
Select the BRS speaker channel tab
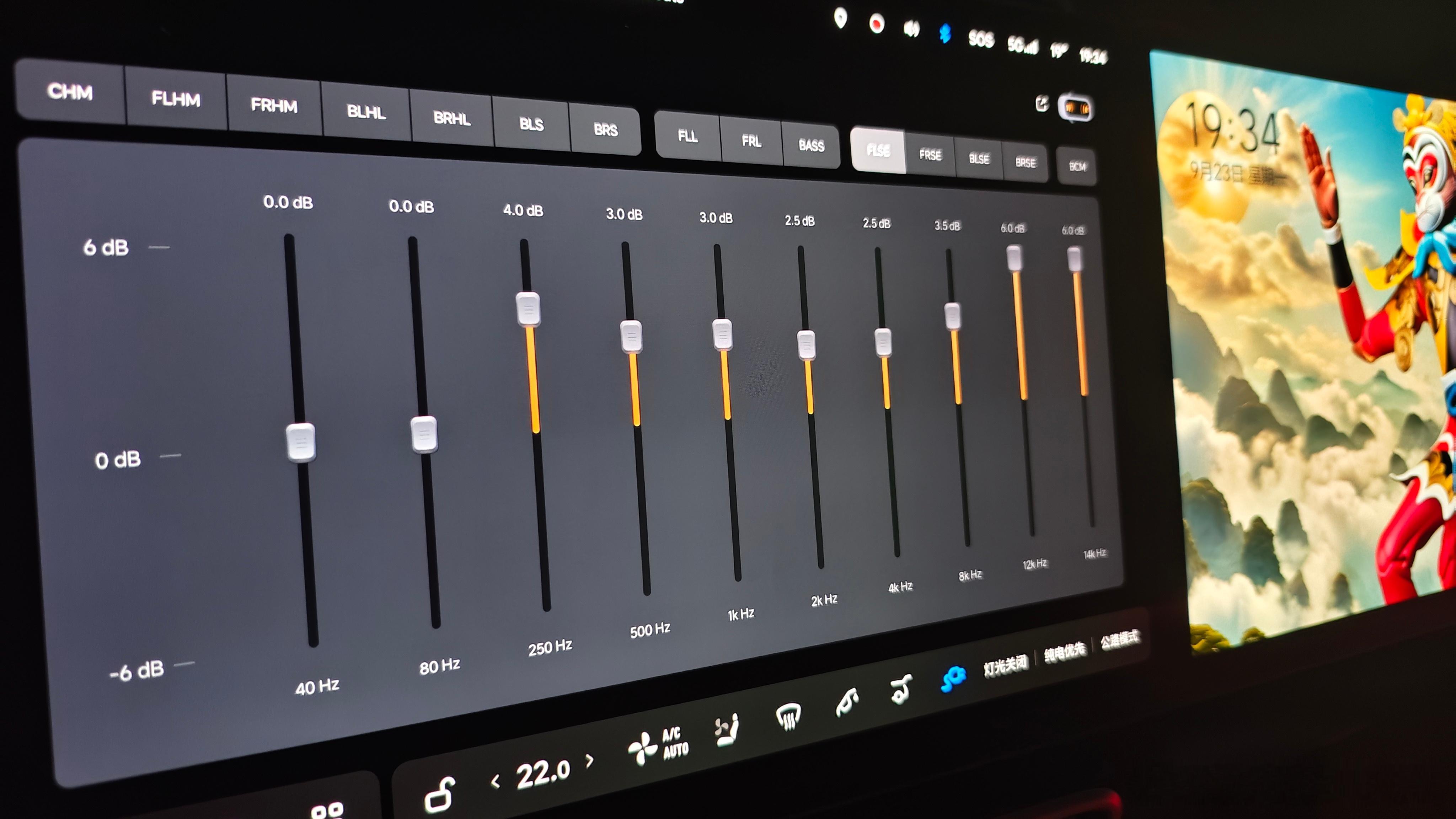pyautogui.click(x=605, y=130)
